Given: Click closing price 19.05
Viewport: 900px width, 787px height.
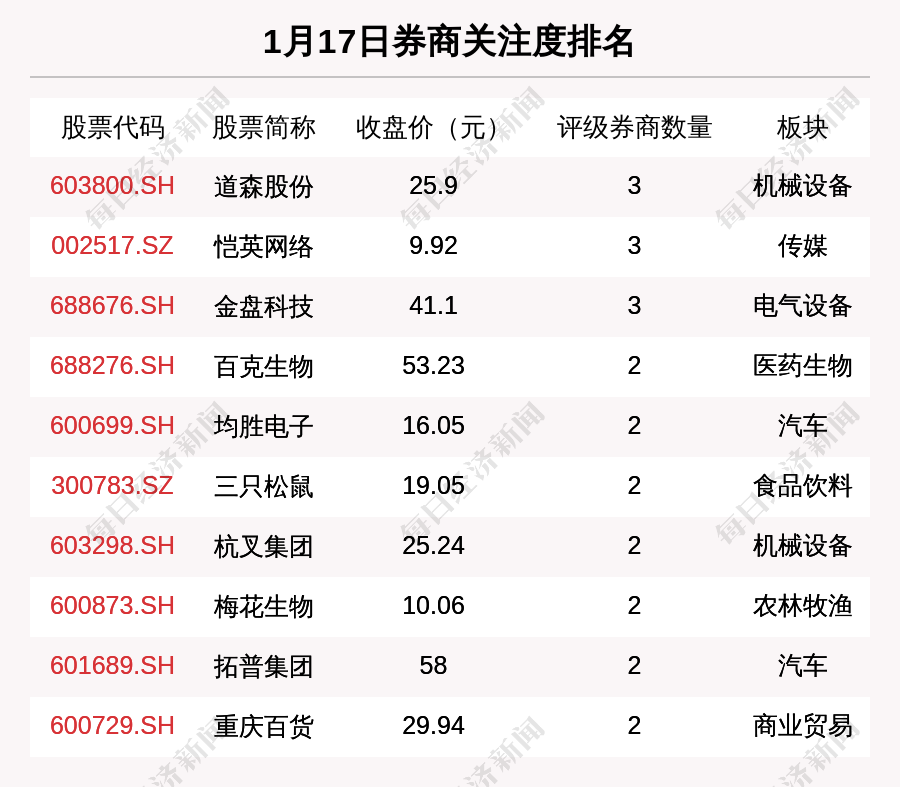Looking at the screenshot, I should click(x=433, y=486).
